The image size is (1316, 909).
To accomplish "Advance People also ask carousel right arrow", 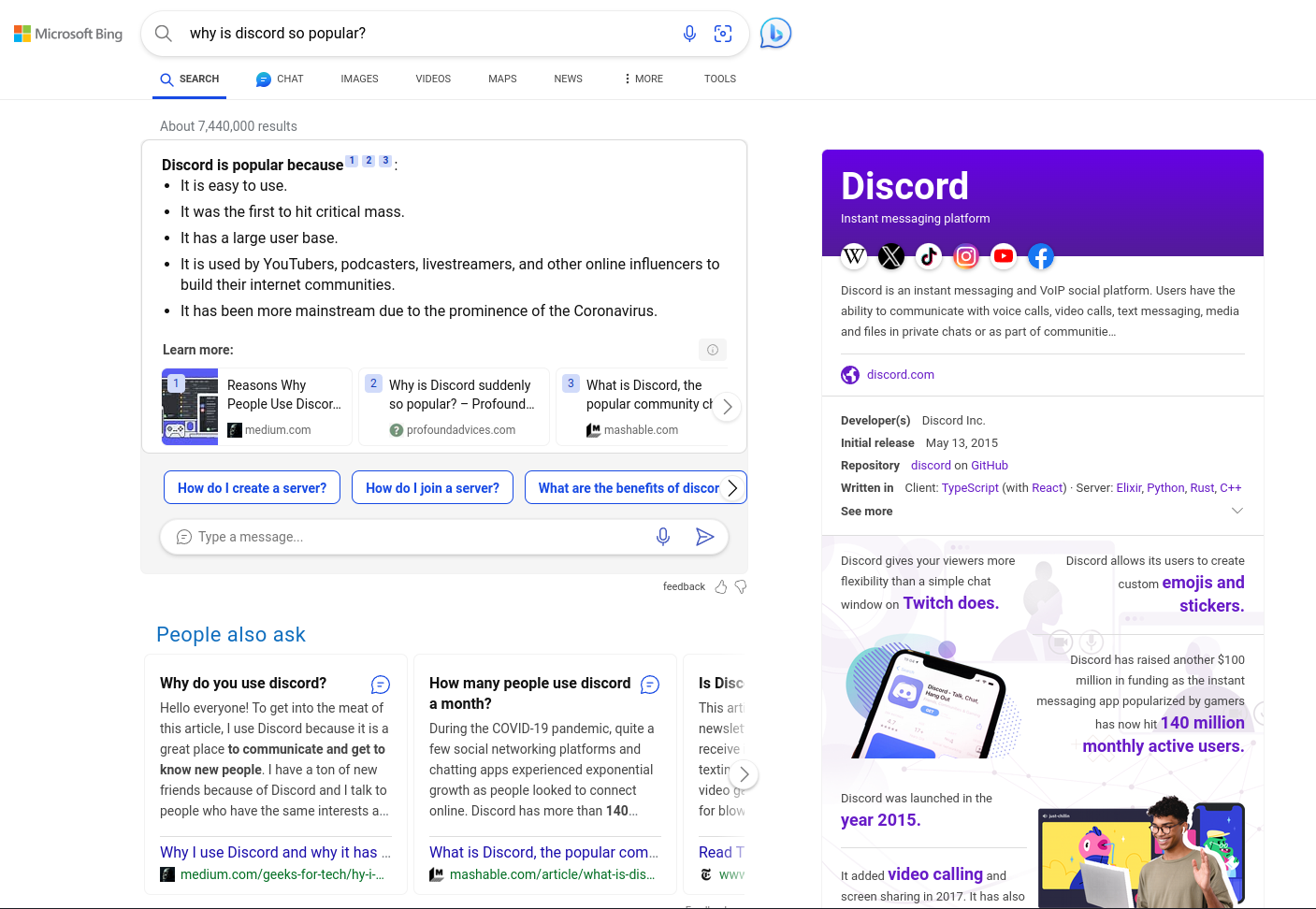I will coord(744,774).
